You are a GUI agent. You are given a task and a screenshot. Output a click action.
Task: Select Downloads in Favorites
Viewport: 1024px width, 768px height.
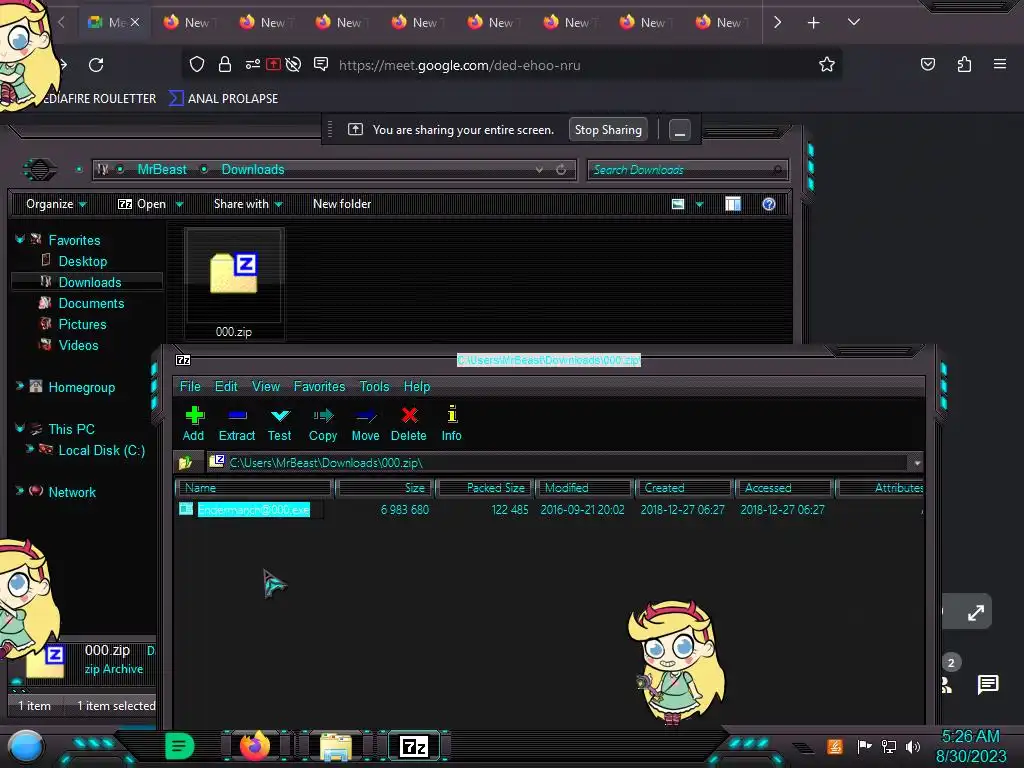click(89, 282)
